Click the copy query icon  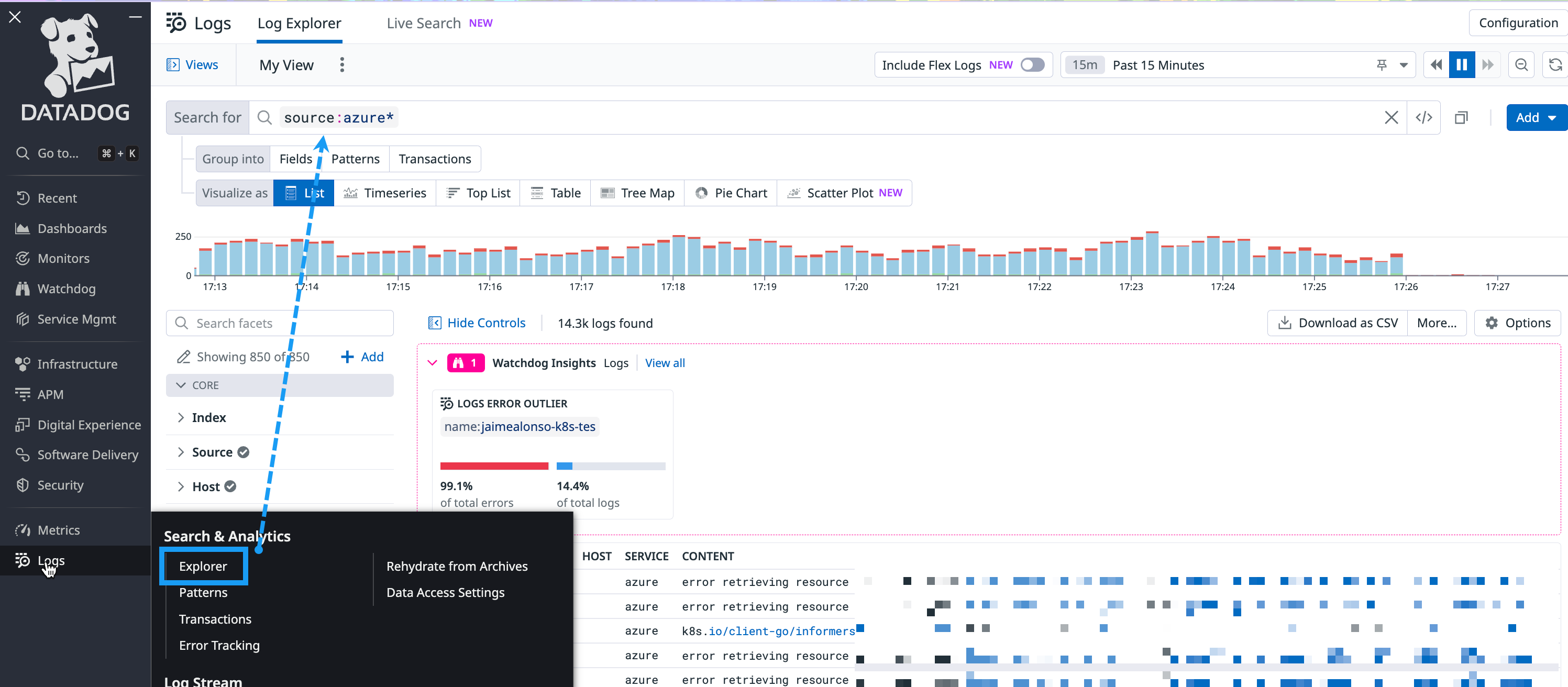(x=1461, y=117)
